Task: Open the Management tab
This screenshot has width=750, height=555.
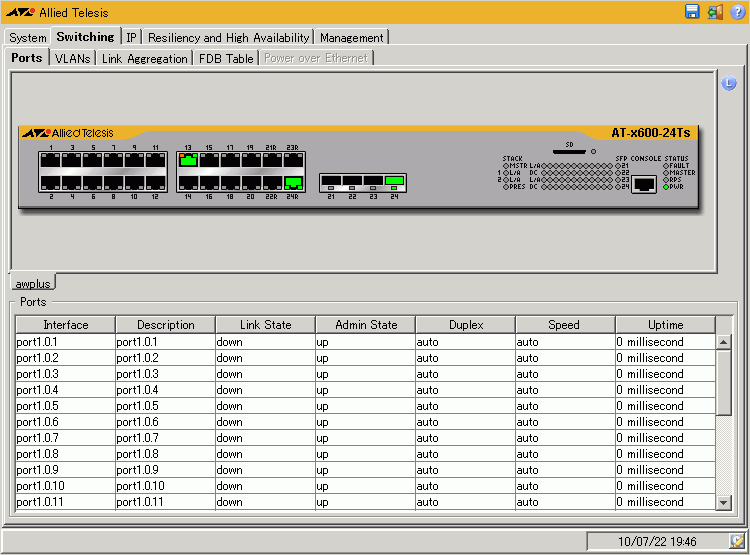Action: coord(352,37)
